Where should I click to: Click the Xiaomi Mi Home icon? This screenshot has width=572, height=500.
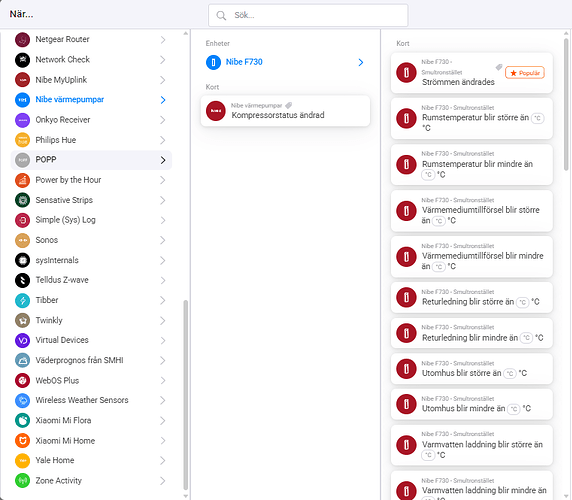(x=22, y=441)
